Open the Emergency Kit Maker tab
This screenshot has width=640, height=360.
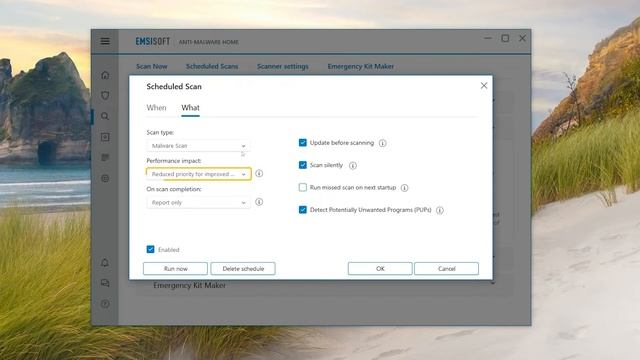361,66
